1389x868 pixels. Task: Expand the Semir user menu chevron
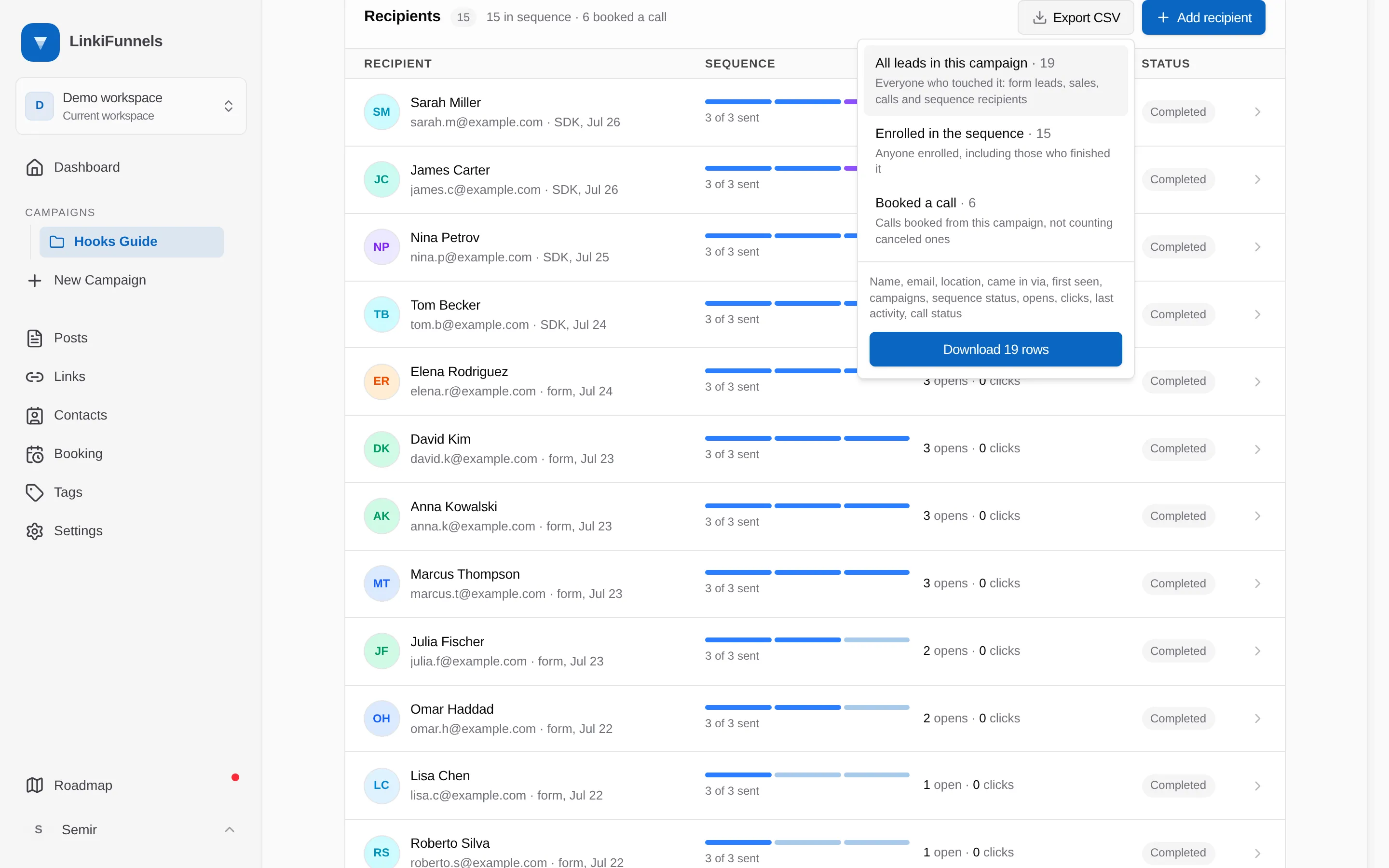(230, 829)
